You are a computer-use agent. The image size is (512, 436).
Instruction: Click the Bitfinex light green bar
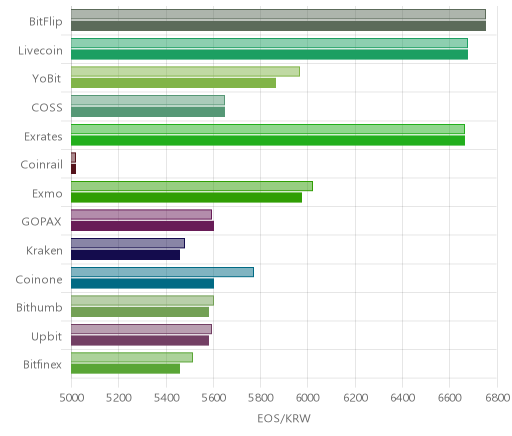[x=132, y=357]
